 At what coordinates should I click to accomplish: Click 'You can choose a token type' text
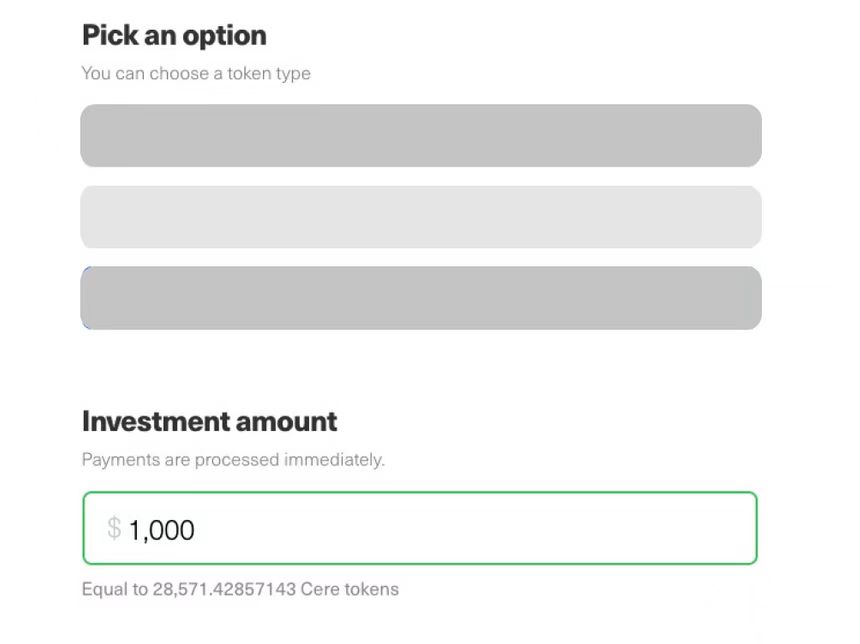(196, 73)
